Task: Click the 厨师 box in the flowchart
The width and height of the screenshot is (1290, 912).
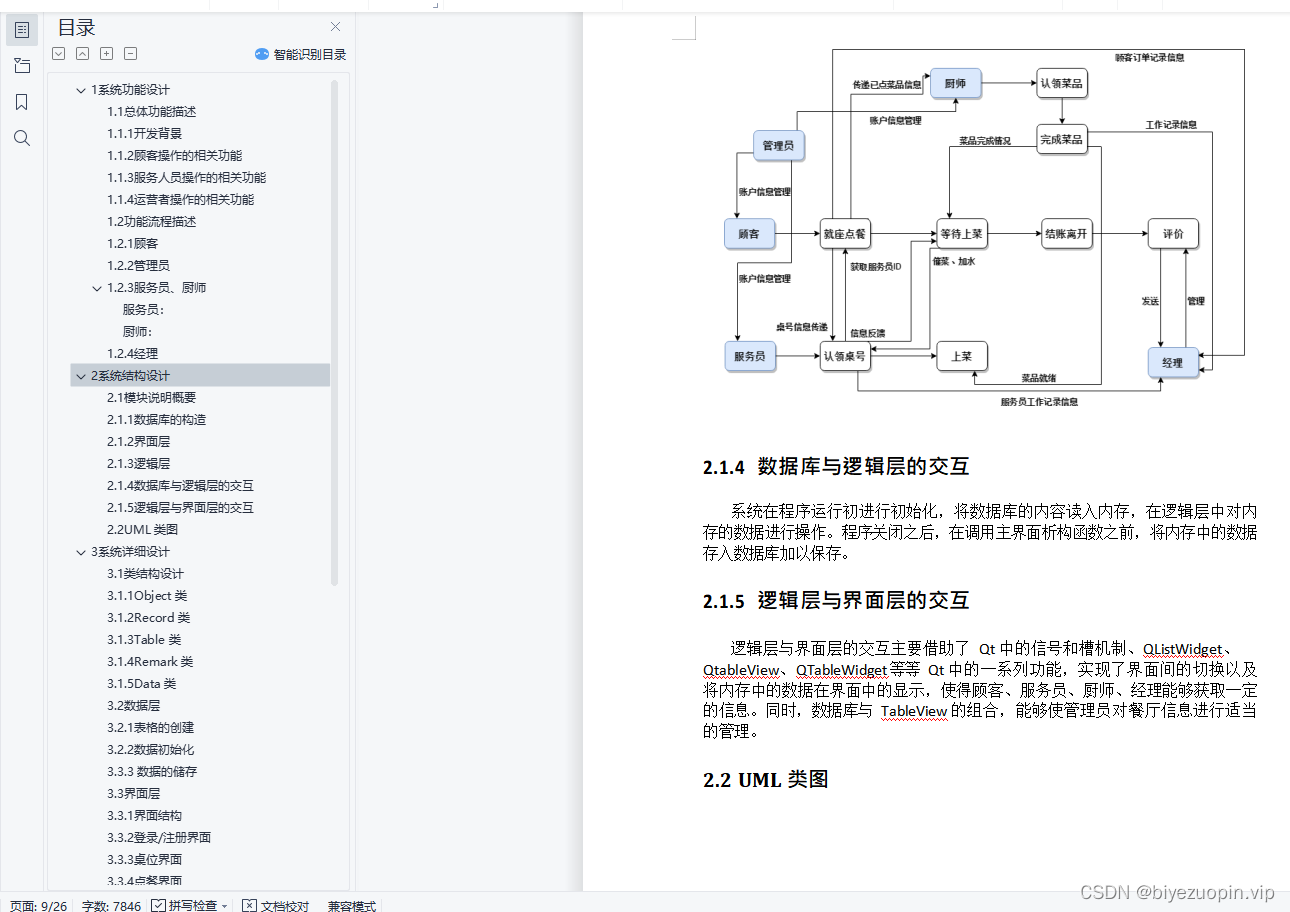Action: click(x=955, y=84)
